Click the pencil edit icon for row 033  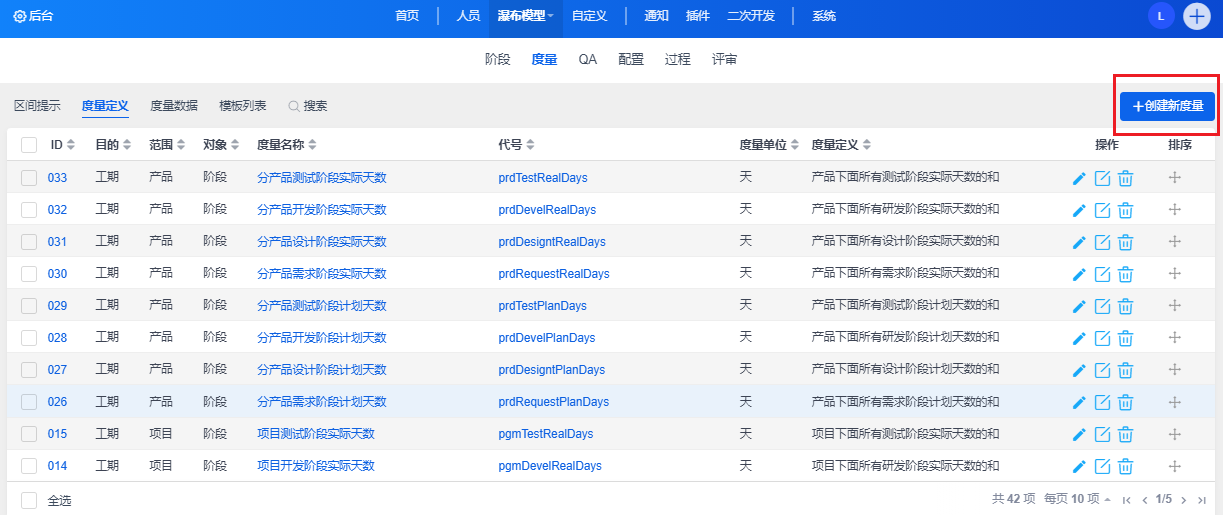[x=1079, y=178]
